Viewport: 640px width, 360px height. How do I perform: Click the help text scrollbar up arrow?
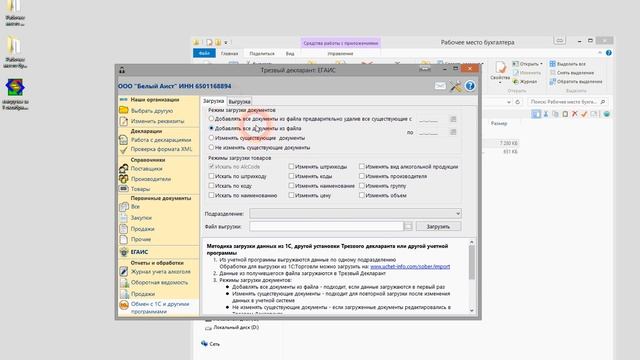click(x=472, y=242)
